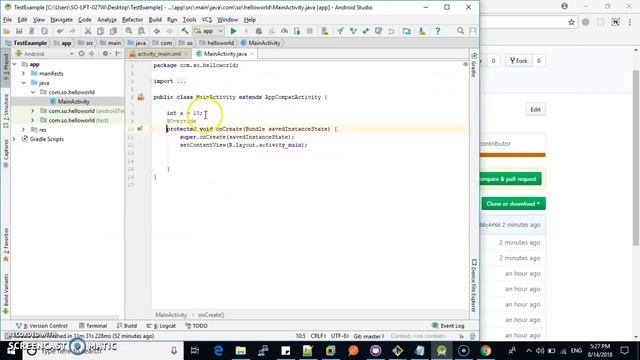Toggle the Device File Explorer side button
The image size is (640, 360).
474,285
